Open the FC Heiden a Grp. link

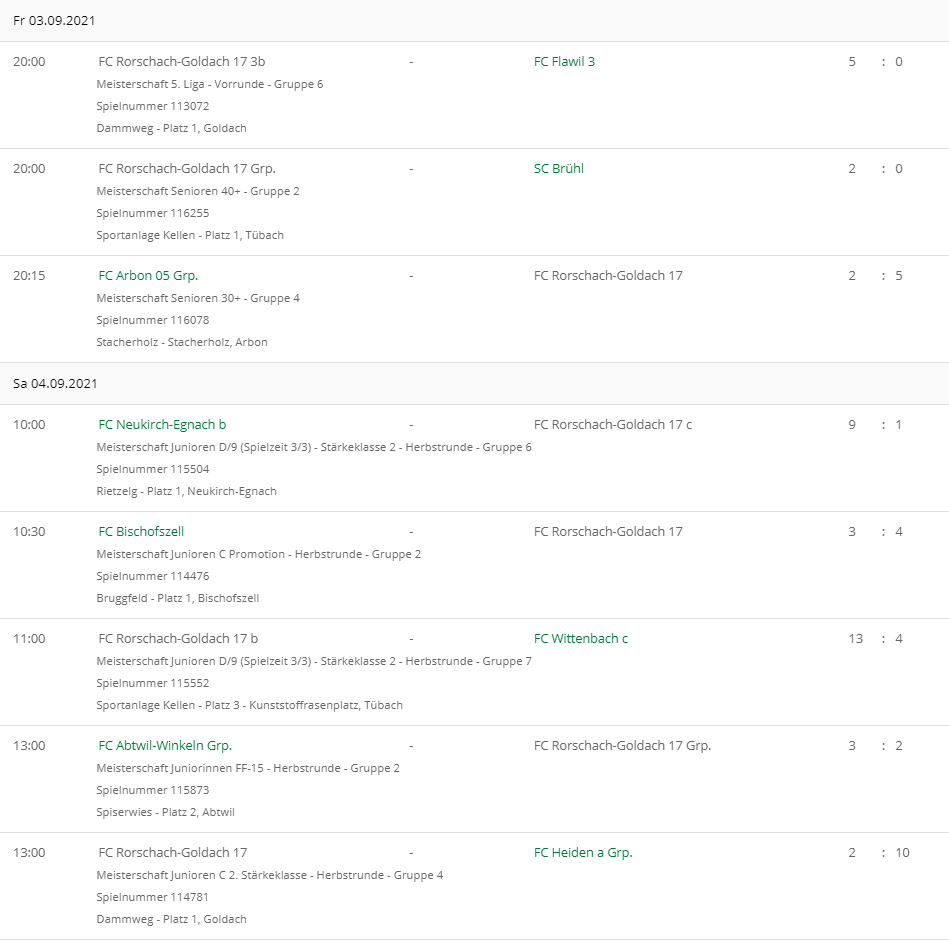583,853
